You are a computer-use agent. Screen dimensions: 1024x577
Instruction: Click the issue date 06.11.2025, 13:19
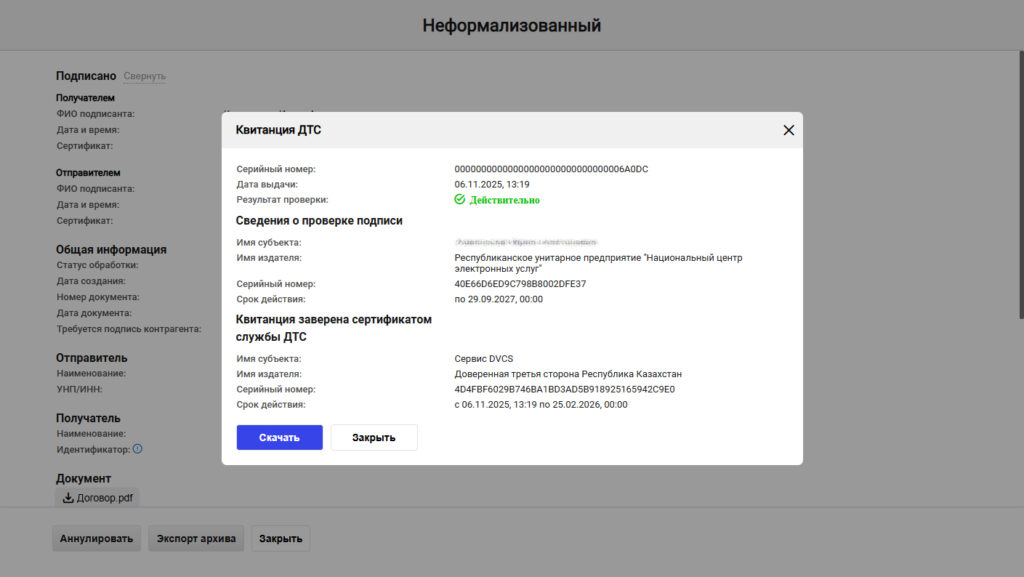(x=492, y=184)
